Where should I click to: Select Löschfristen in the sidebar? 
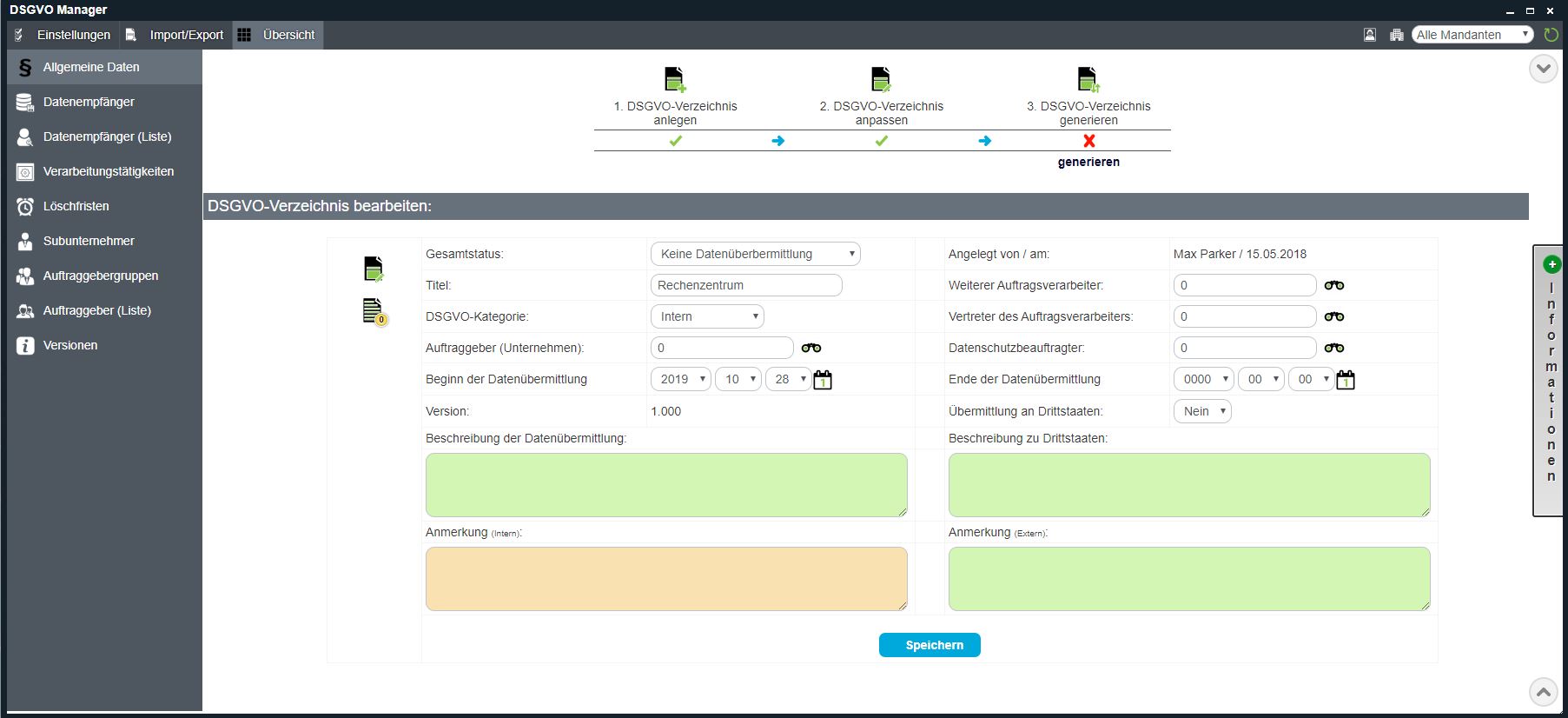point(76,206)
